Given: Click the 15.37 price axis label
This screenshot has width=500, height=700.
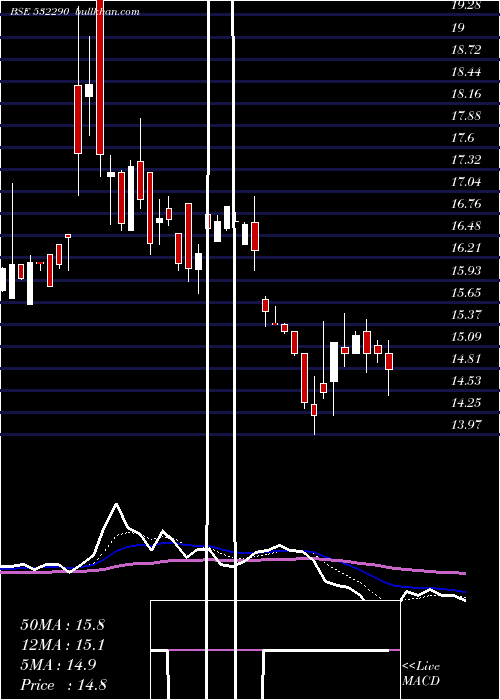Looking at the screenshot, I should click(466, 314).
